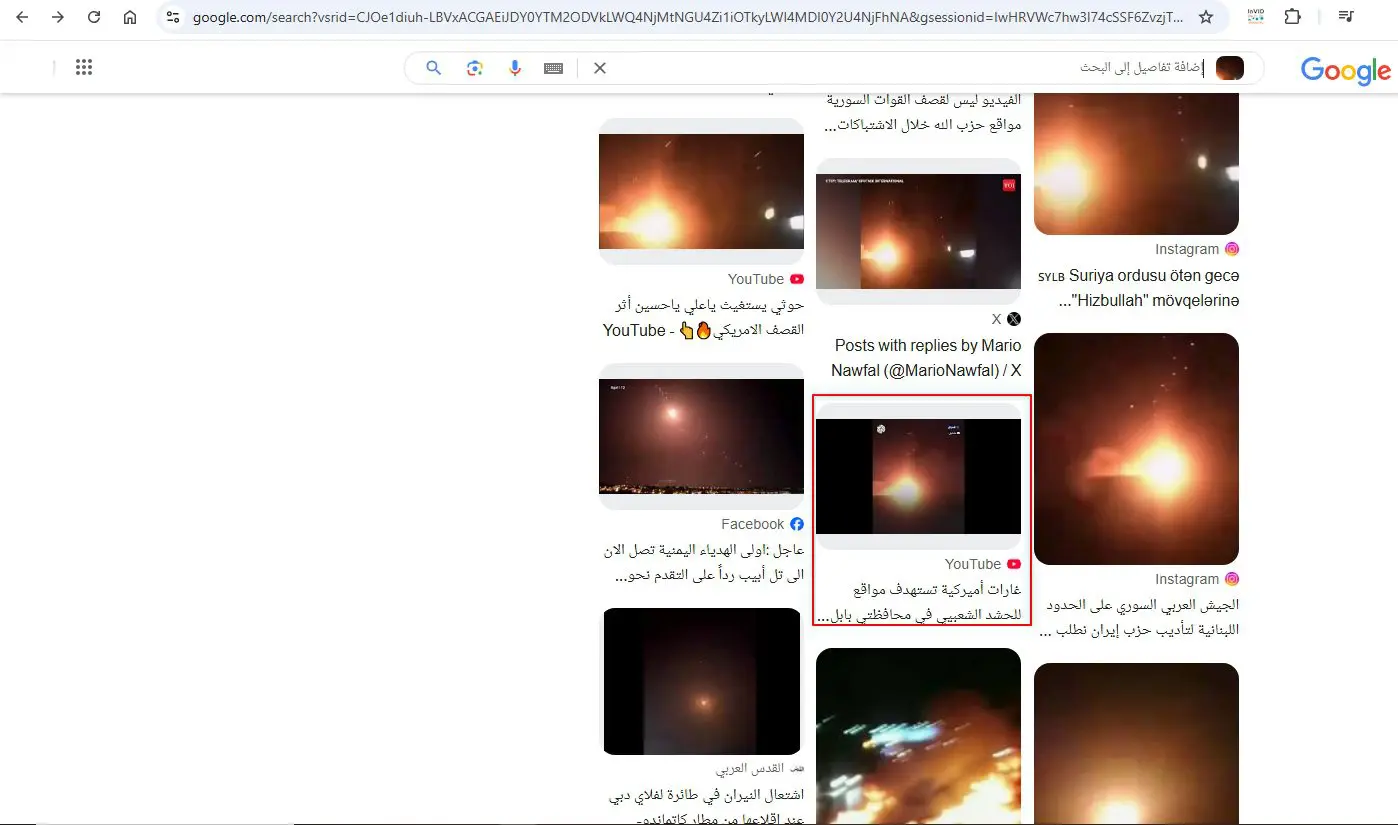Screen dimensions: 1398x825
Task: Open 'الفيديو ليس لقصف القوات السورية' result
Action: pyautogui.click(x=924, y=113)
